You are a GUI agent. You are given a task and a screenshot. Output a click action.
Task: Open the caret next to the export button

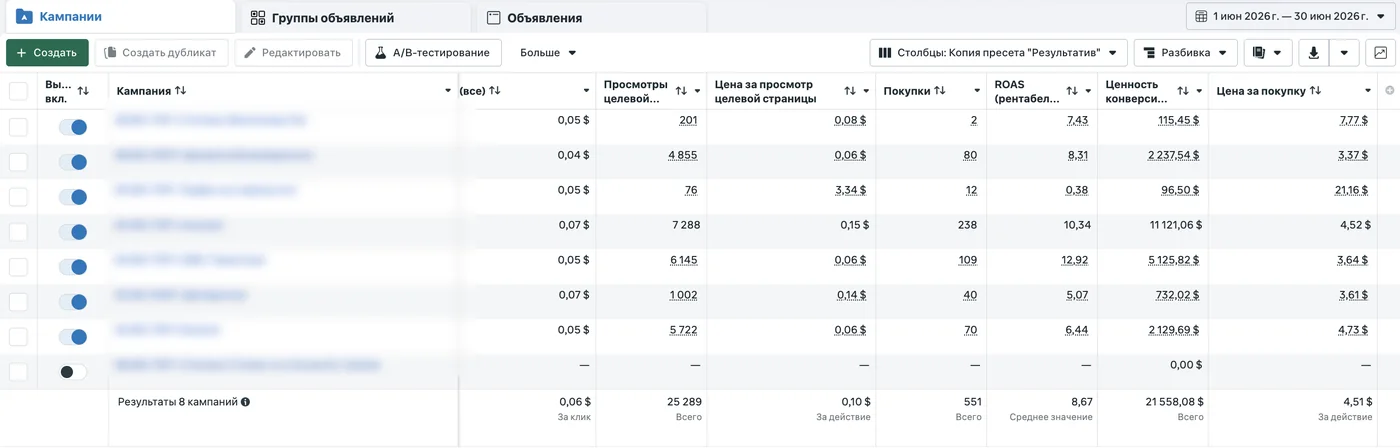1345,53
